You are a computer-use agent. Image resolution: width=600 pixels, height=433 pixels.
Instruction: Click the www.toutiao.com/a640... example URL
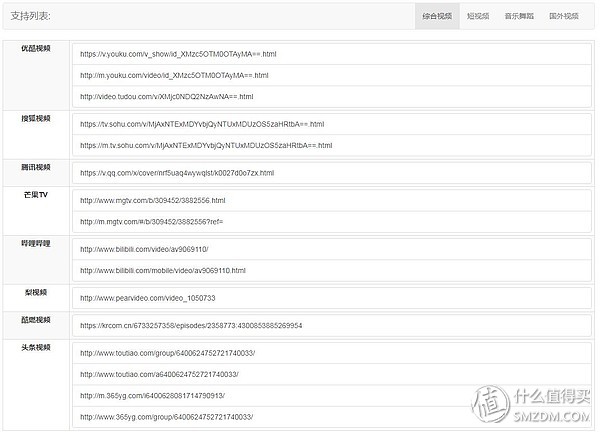pos(159,374)
